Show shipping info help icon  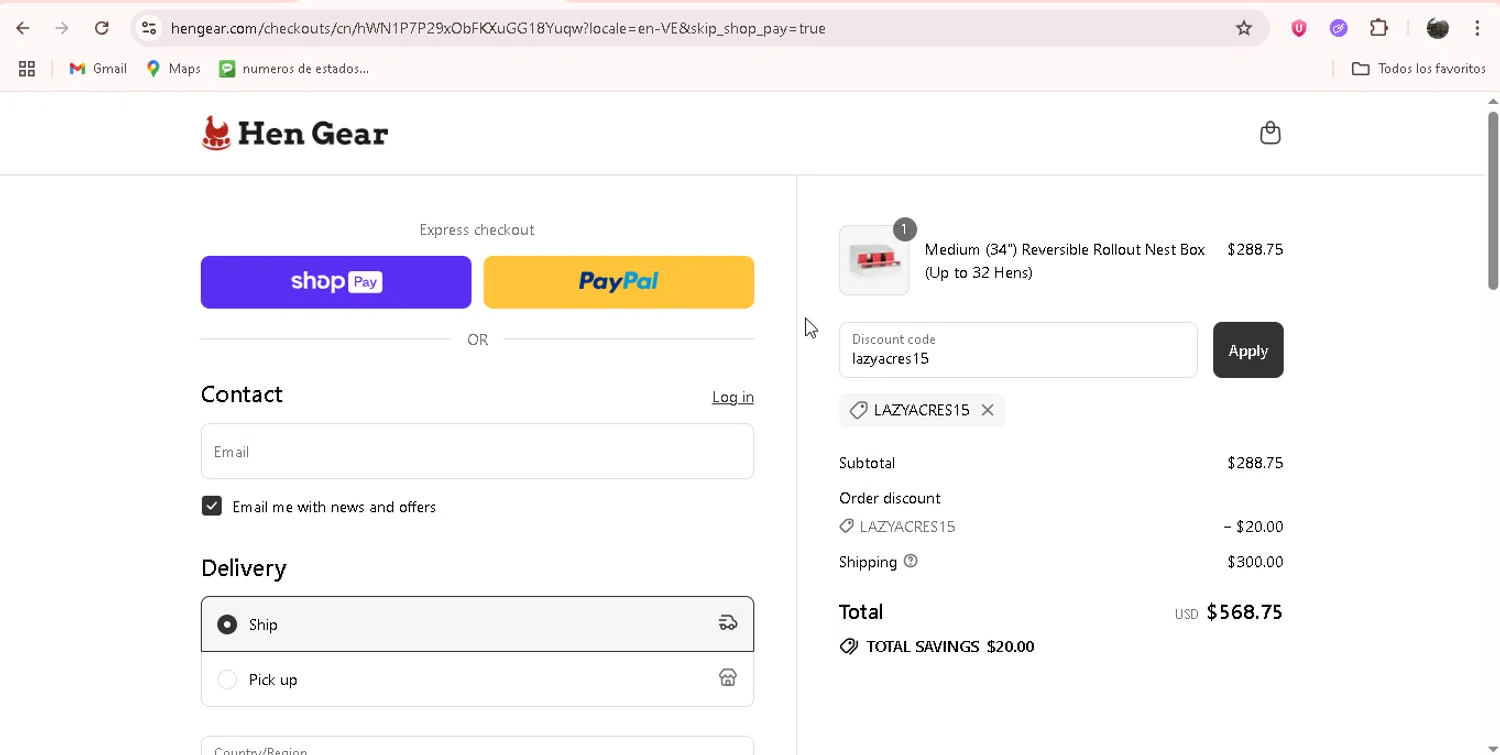[x=910, y=561]
